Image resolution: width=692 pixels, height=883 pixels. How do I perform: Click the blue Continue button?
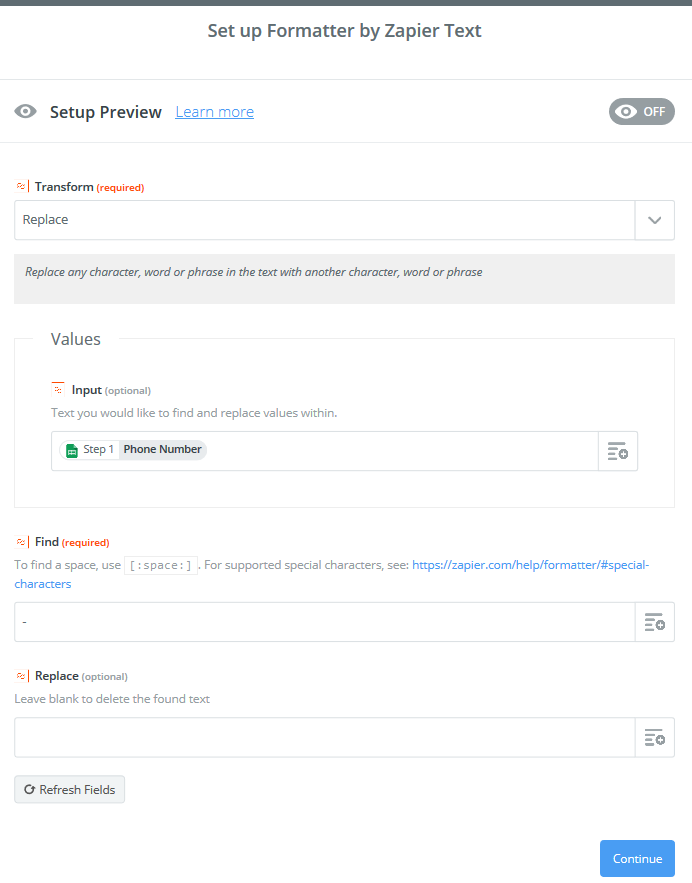pyautogui.click(x=637, y=859)
